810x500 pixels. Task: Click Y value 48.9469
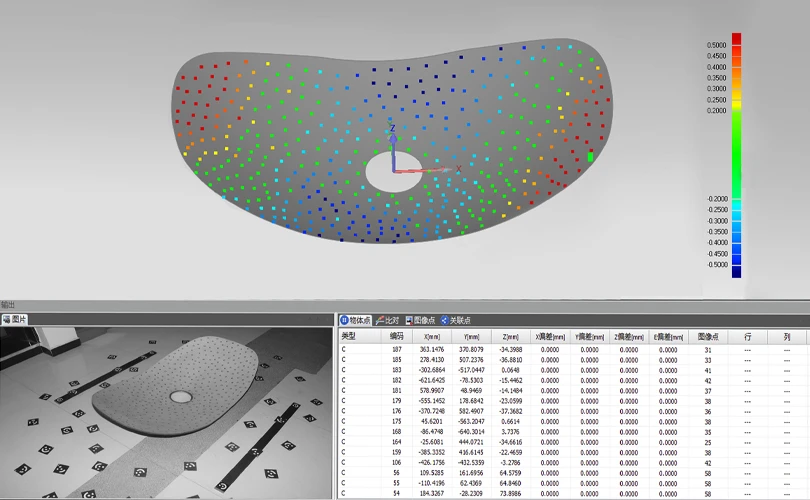[471, 391]
